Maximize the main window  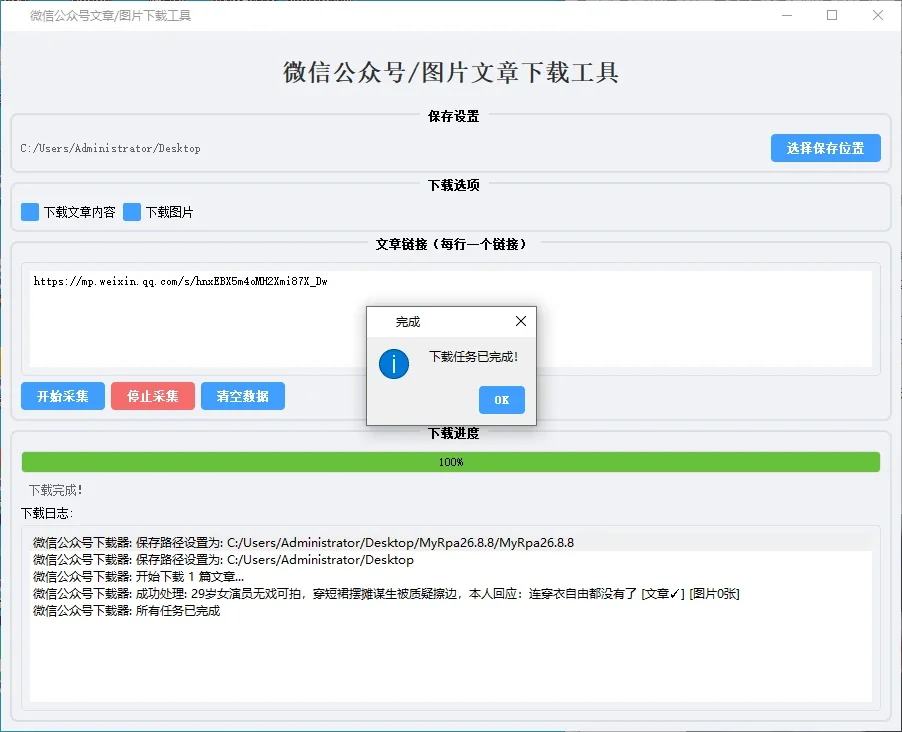832,16
